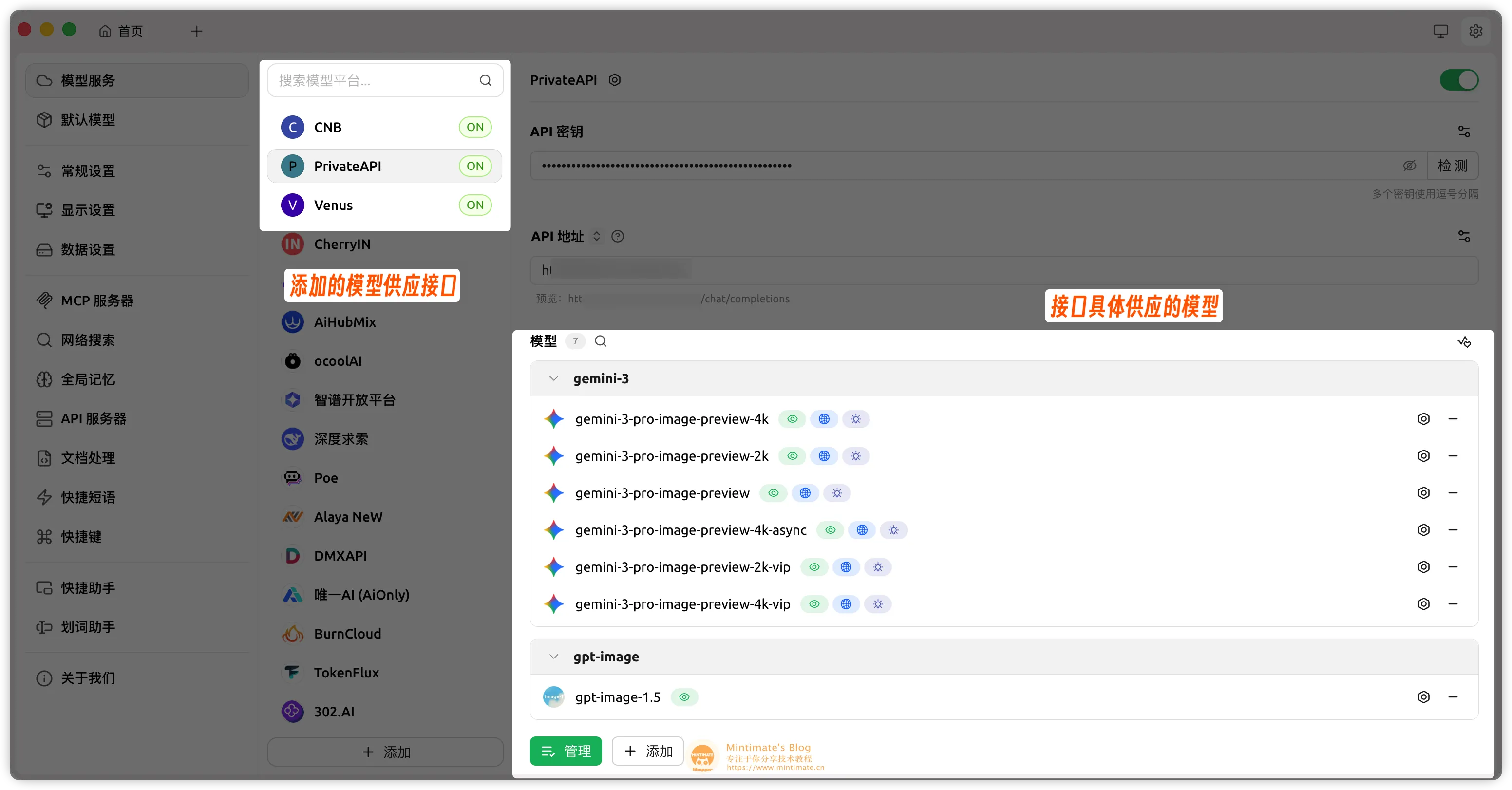Click the settings gear icon top right
Viewport: 1512px width, 790px height.
(1475, 31)
